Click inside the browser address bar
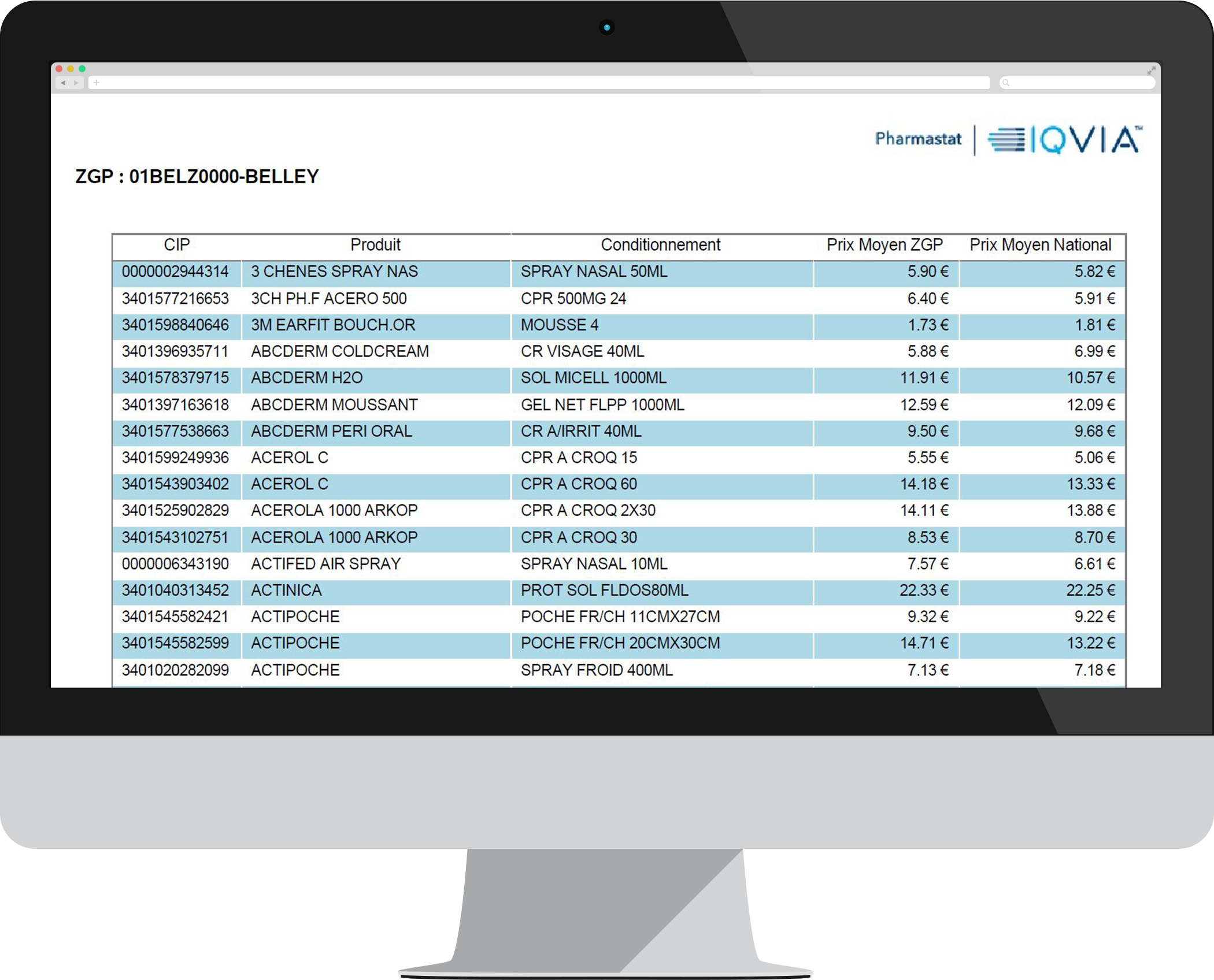1214x980 pixels. (539, 83)
